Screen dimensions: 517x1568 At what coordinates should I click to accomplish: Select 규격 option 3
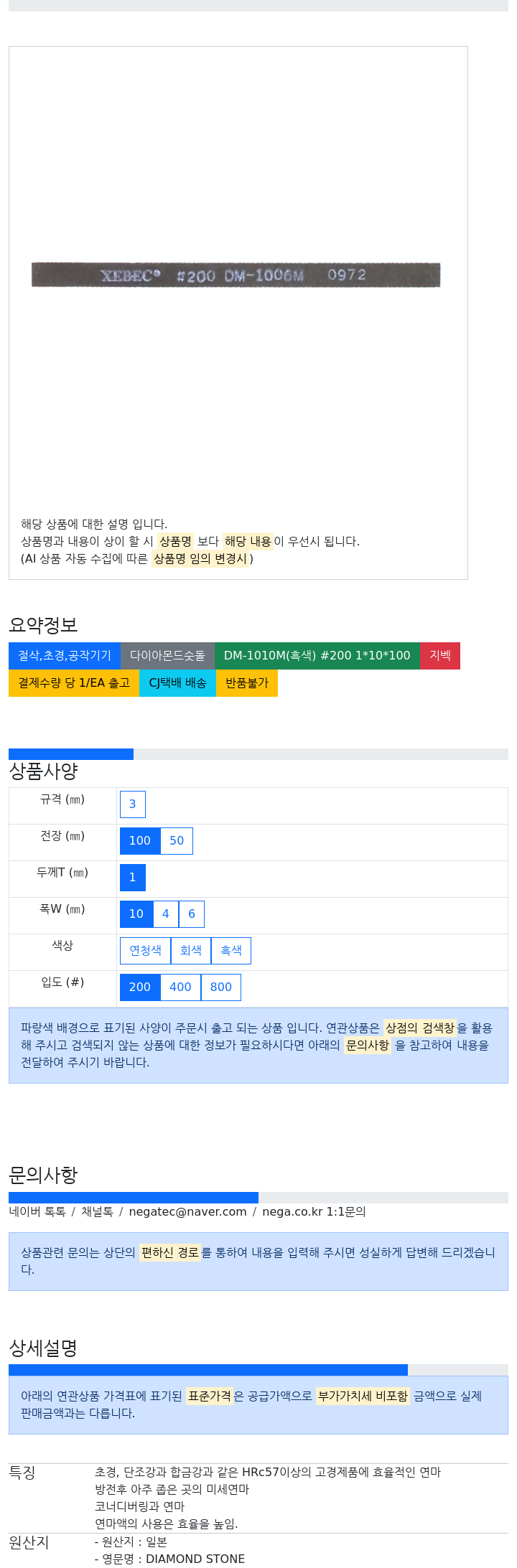132,804
